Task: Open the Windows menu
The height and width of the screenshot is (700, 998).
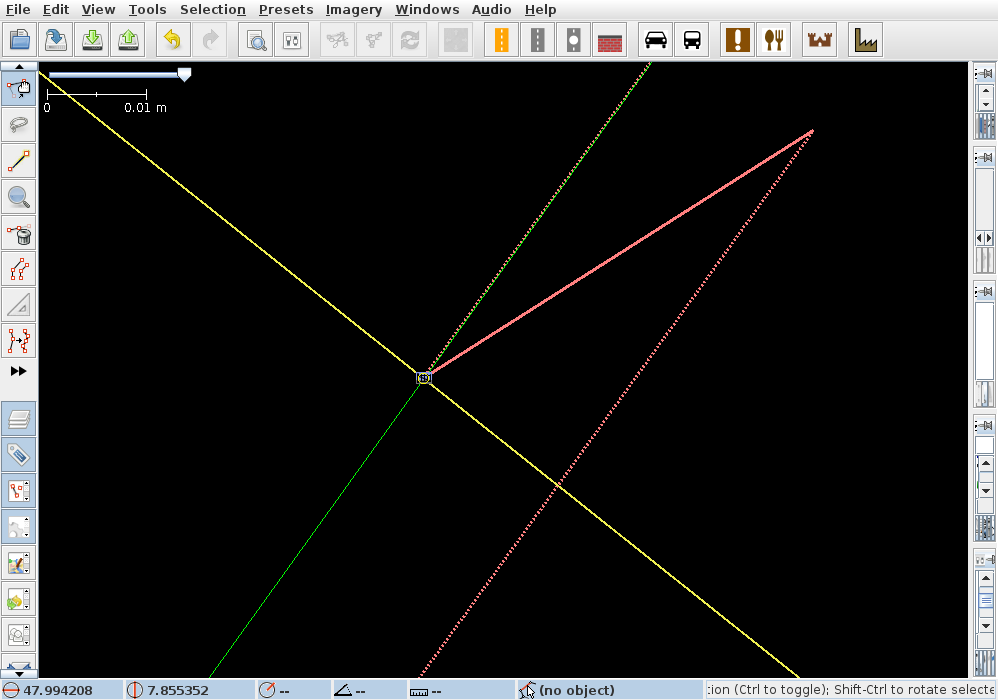Action: [427, 10]
